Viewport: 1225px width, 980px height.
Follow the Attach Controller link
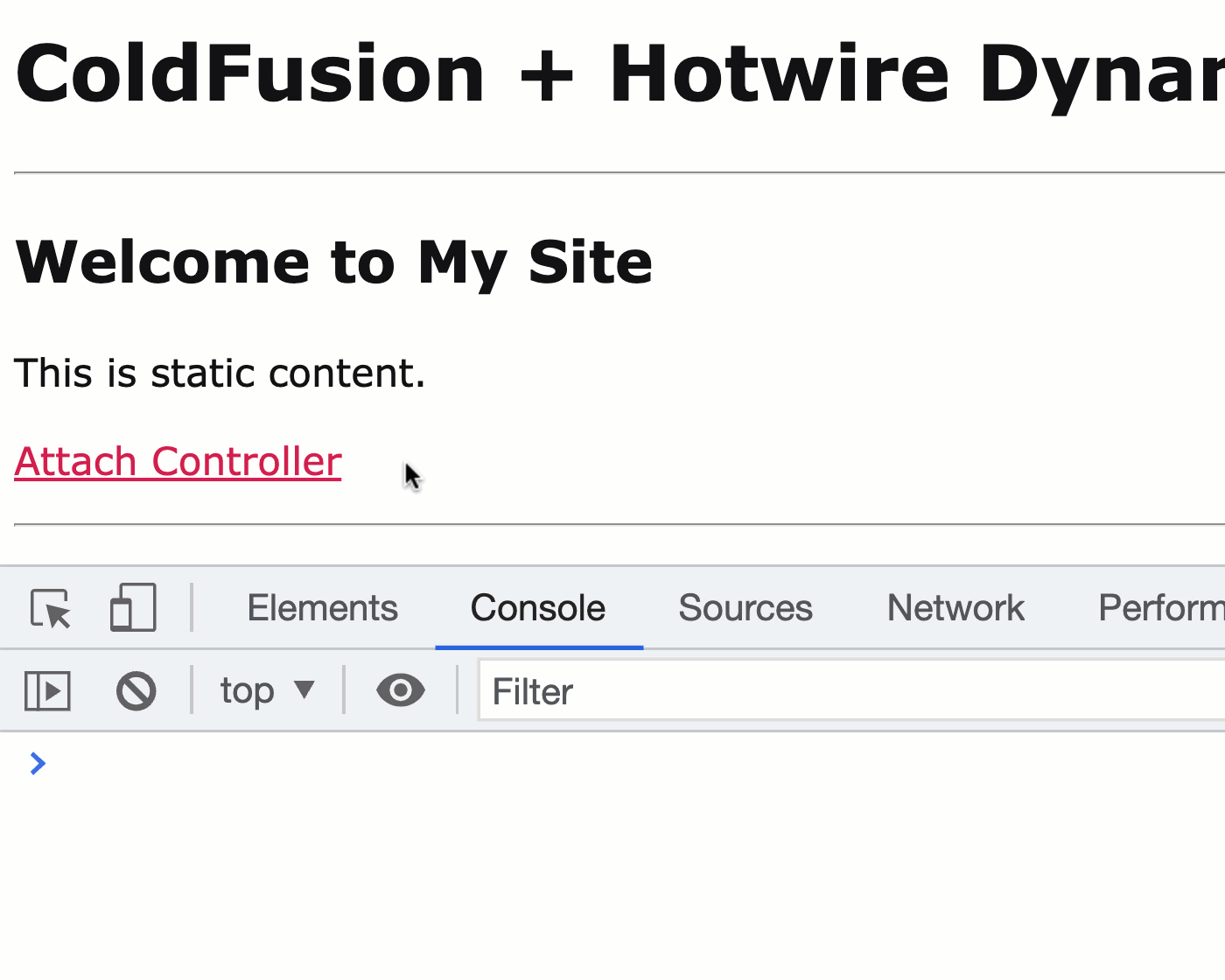(177, 461)
